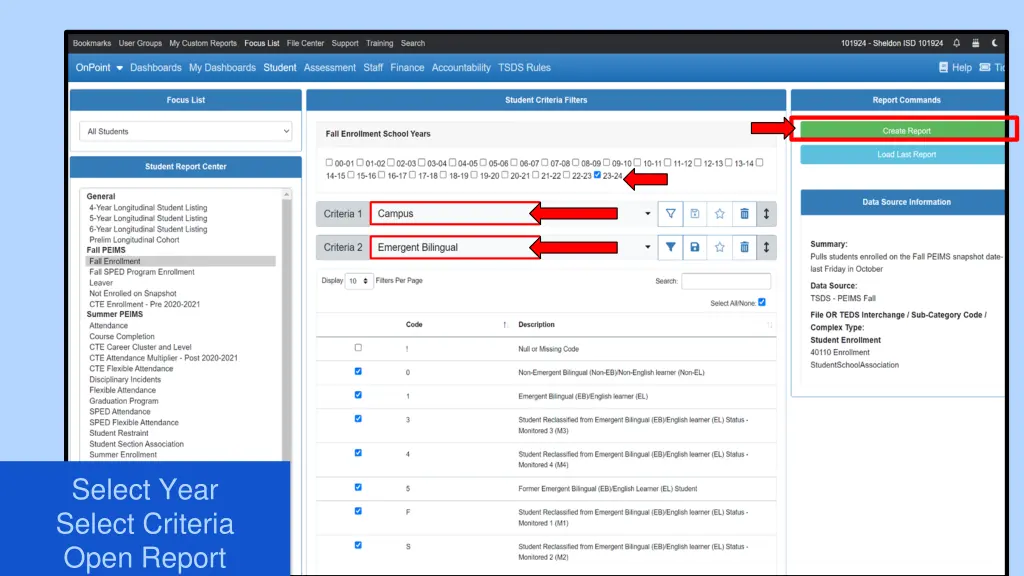Open the File Center menu
The image size is (1024, 576).
[306, 43]
